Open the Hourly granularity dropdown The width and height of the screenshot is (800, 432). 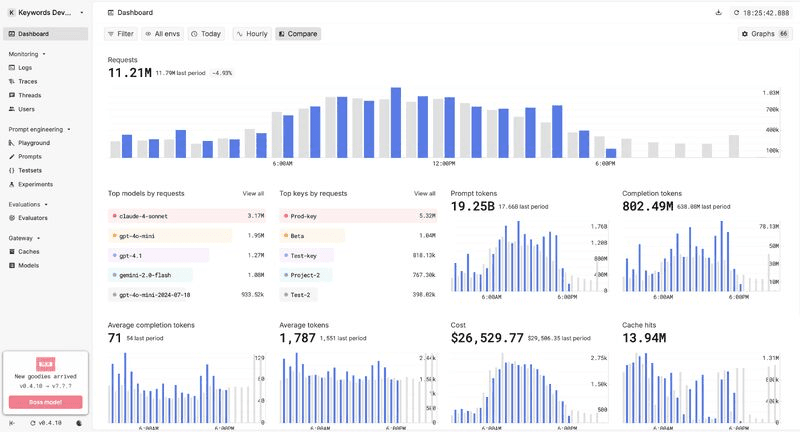pos(252,34)
